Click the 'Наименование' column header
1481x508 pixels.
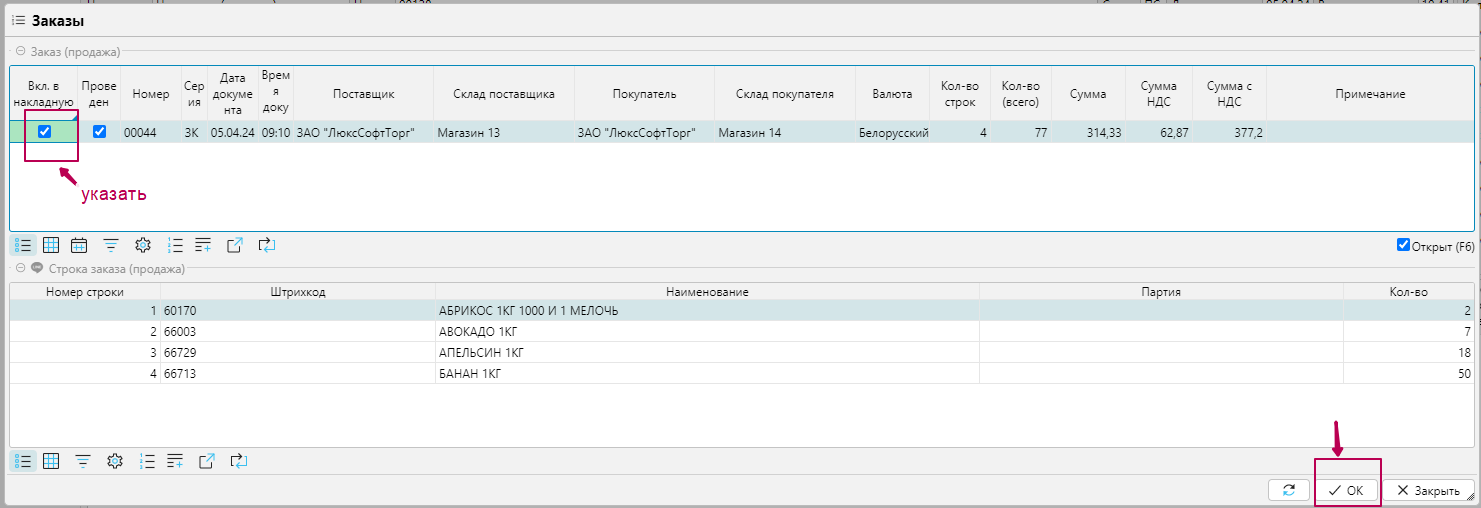click(707, 291)
